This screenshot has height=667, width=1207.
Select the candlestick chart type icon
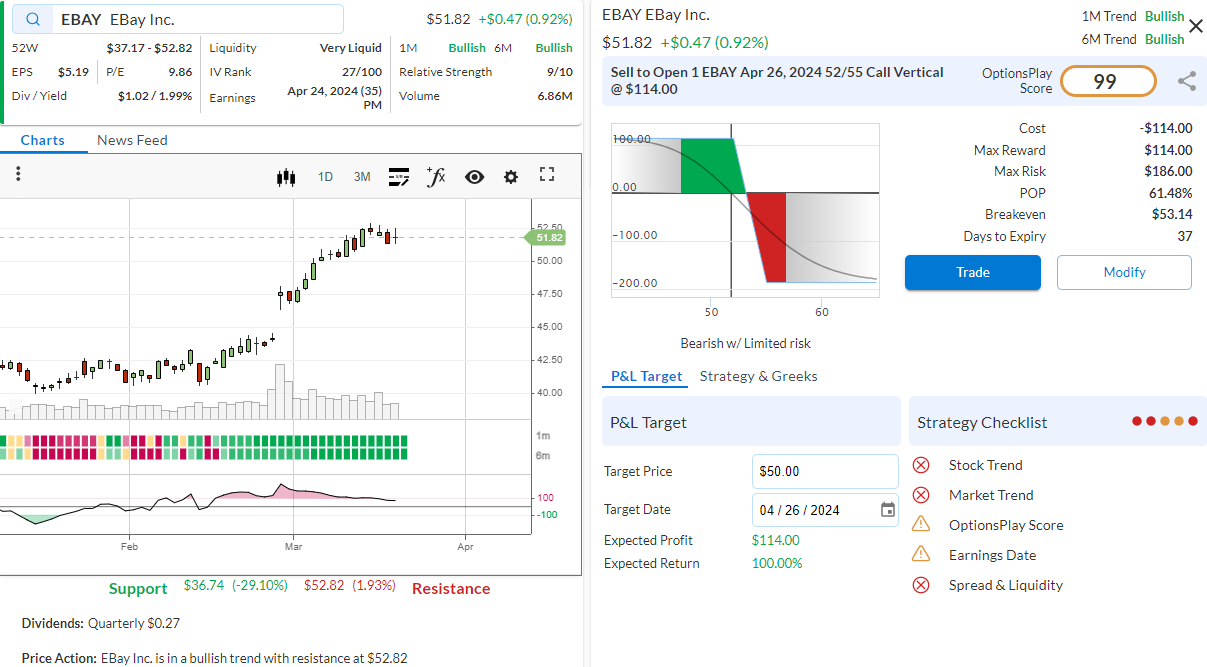(286, 177)
